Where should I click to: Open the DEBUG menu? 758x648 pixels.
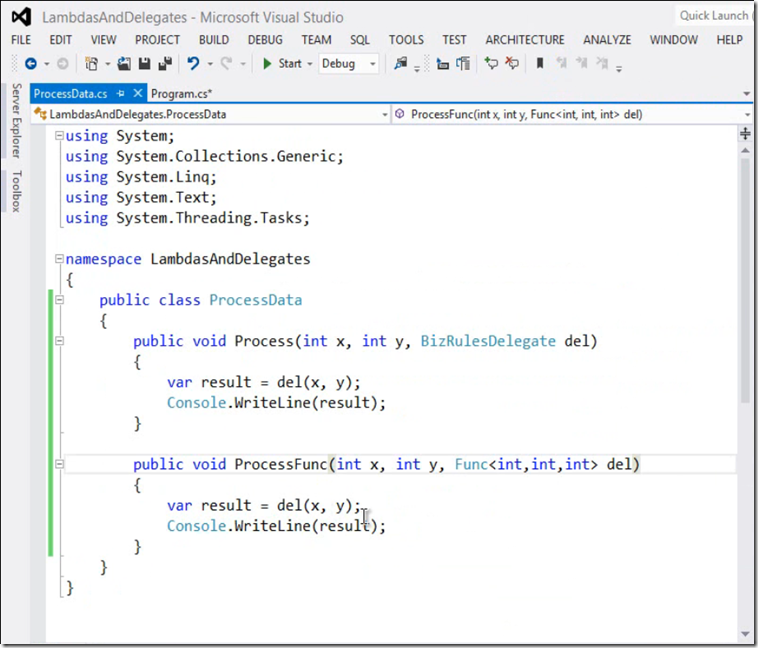click(x=265, y=40)
